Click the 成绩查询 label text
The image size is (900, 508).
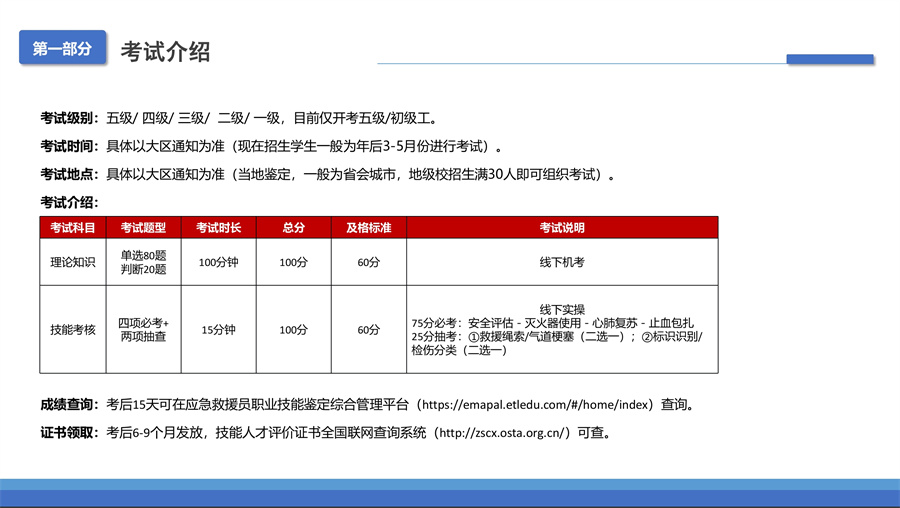point(68,405)
